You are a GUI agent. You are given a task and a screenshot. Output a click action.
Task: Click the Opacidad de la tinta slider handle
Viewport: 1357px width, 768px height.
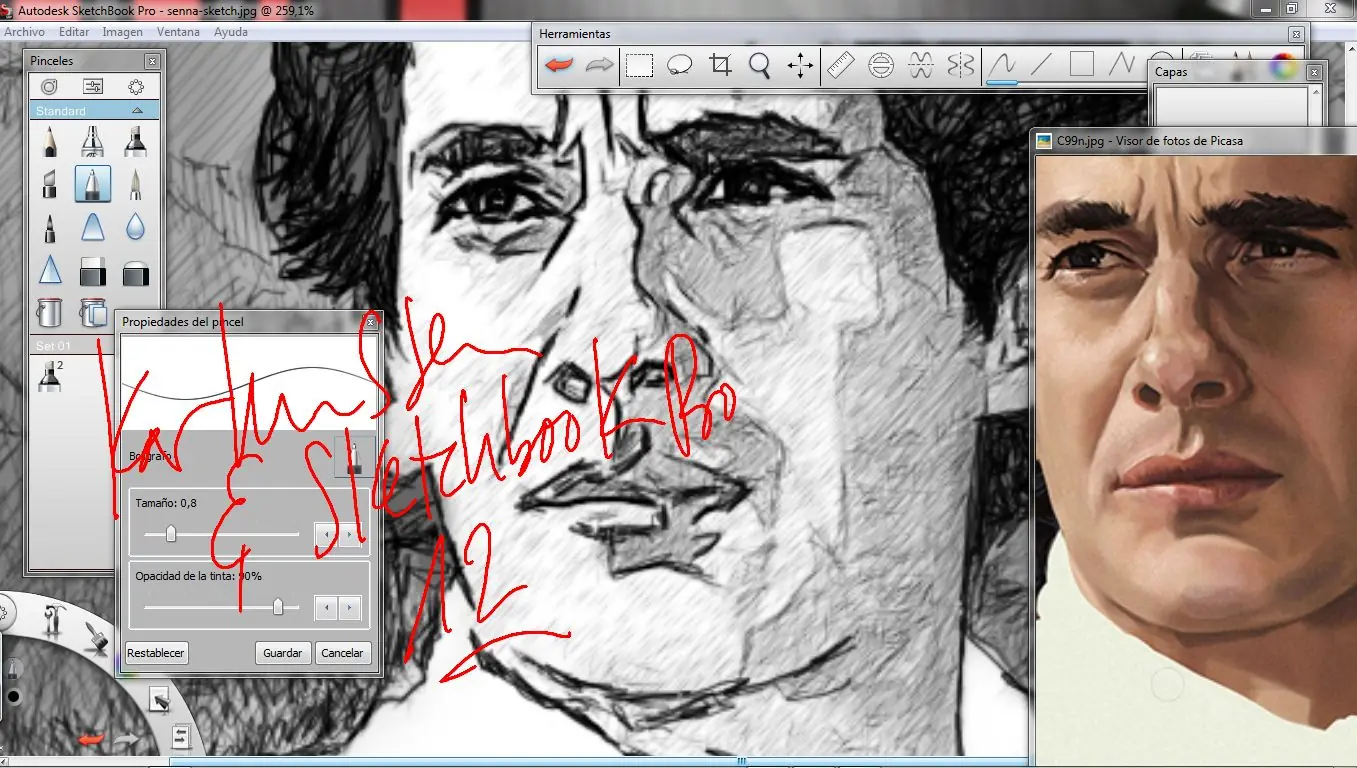[278, 607]
